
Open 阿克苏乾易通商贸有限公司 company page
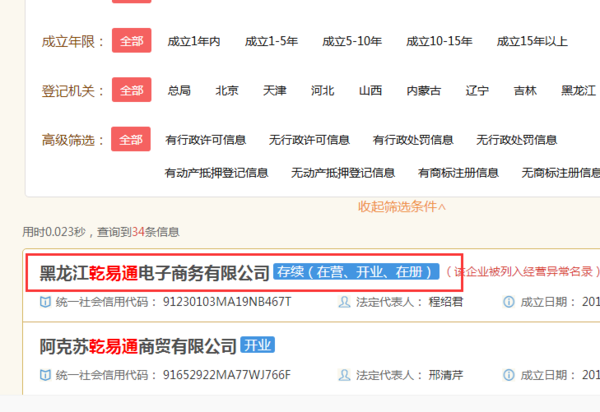(138, 346)
